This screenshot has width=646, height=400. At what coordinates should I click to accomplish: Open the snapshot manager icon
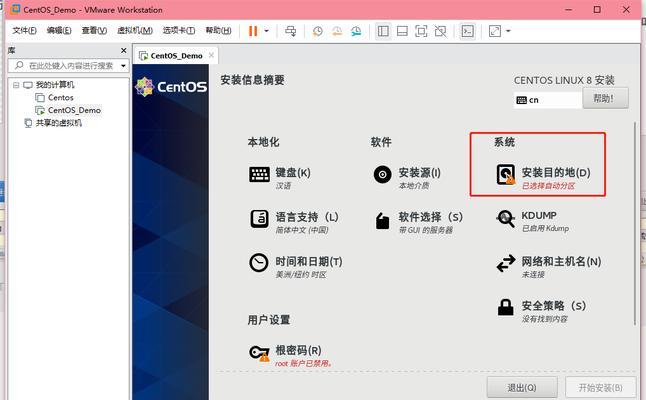pyautogui.click(x=356, y=31)
